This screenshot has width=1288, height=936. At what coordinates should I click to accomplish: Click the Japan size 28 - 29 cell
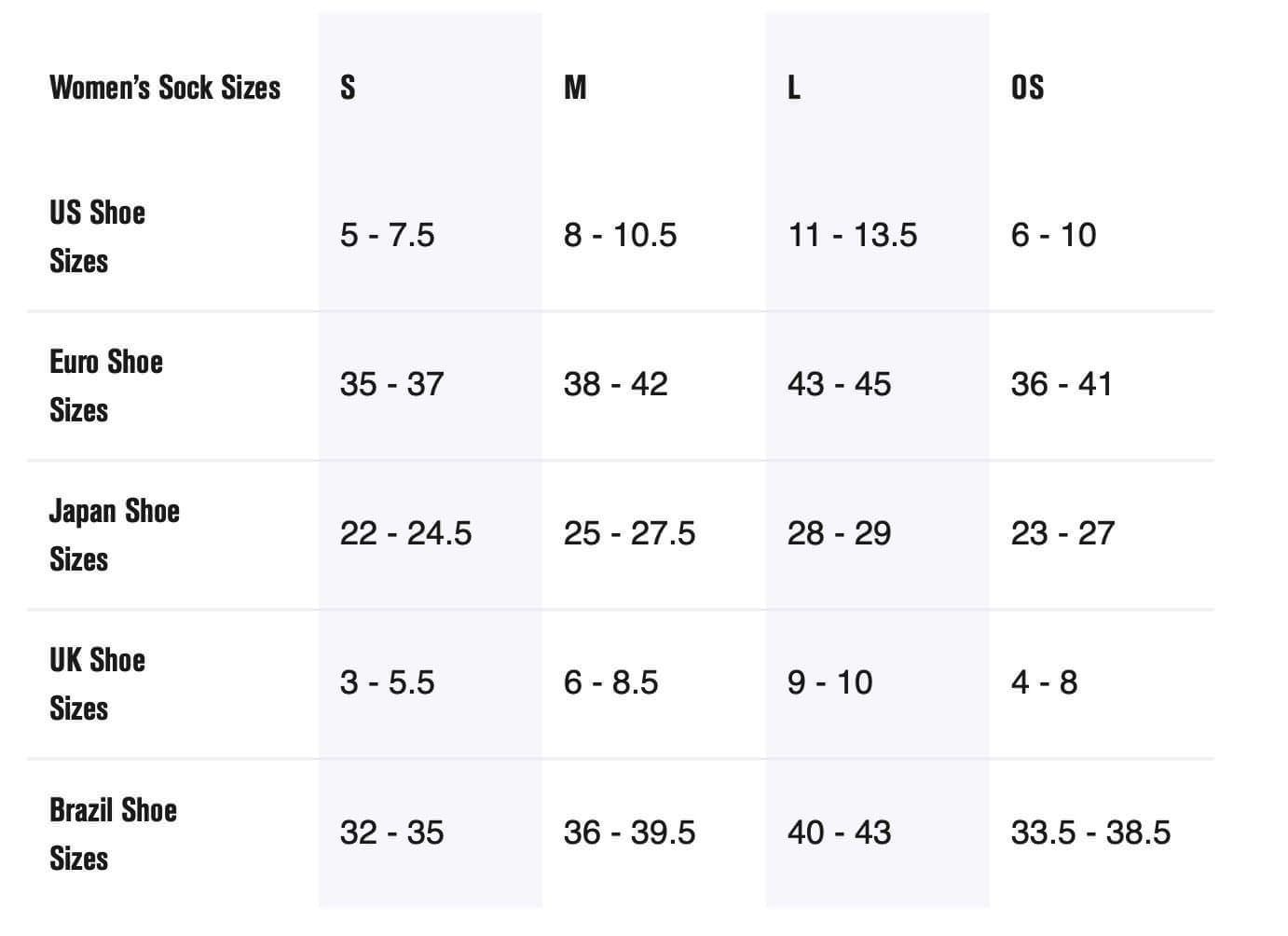[839, 533]
